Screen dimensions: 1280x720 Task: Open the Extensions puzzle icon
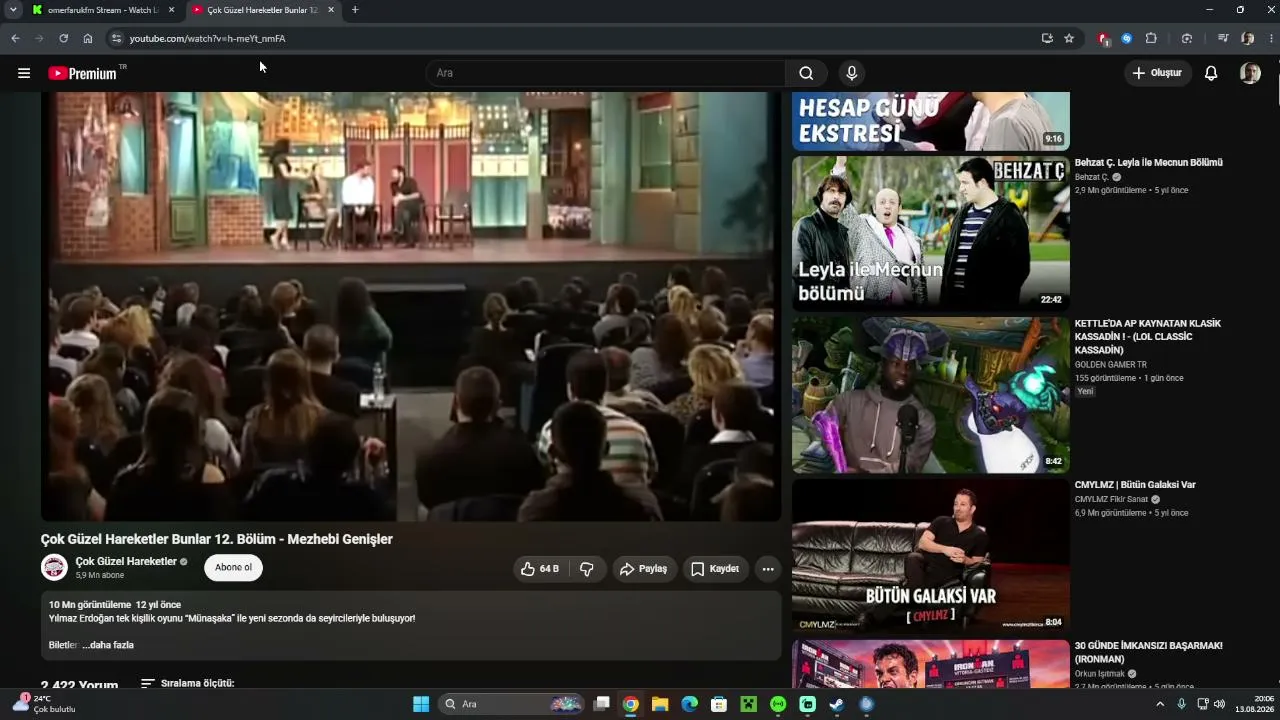1151,38
